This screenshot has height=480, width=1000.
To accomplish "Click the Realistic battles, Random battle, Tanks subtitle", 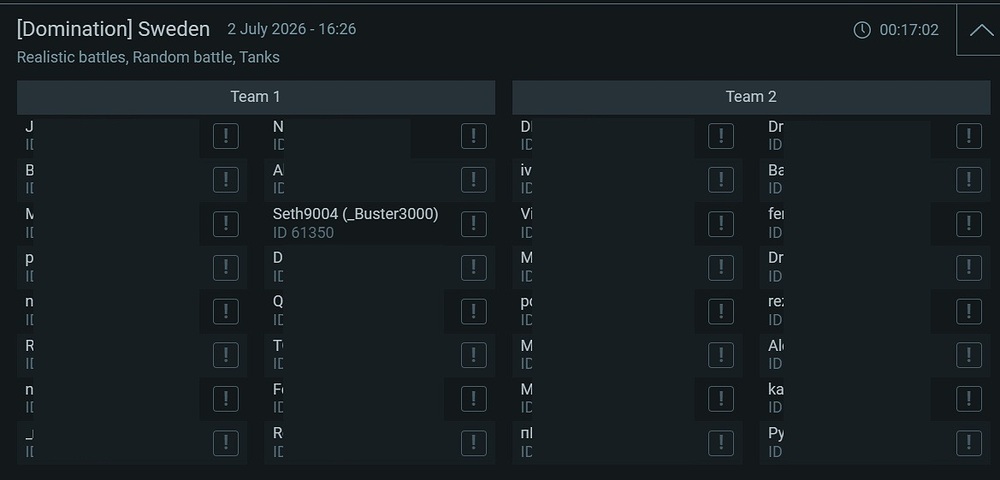I will tap(148, 57).
